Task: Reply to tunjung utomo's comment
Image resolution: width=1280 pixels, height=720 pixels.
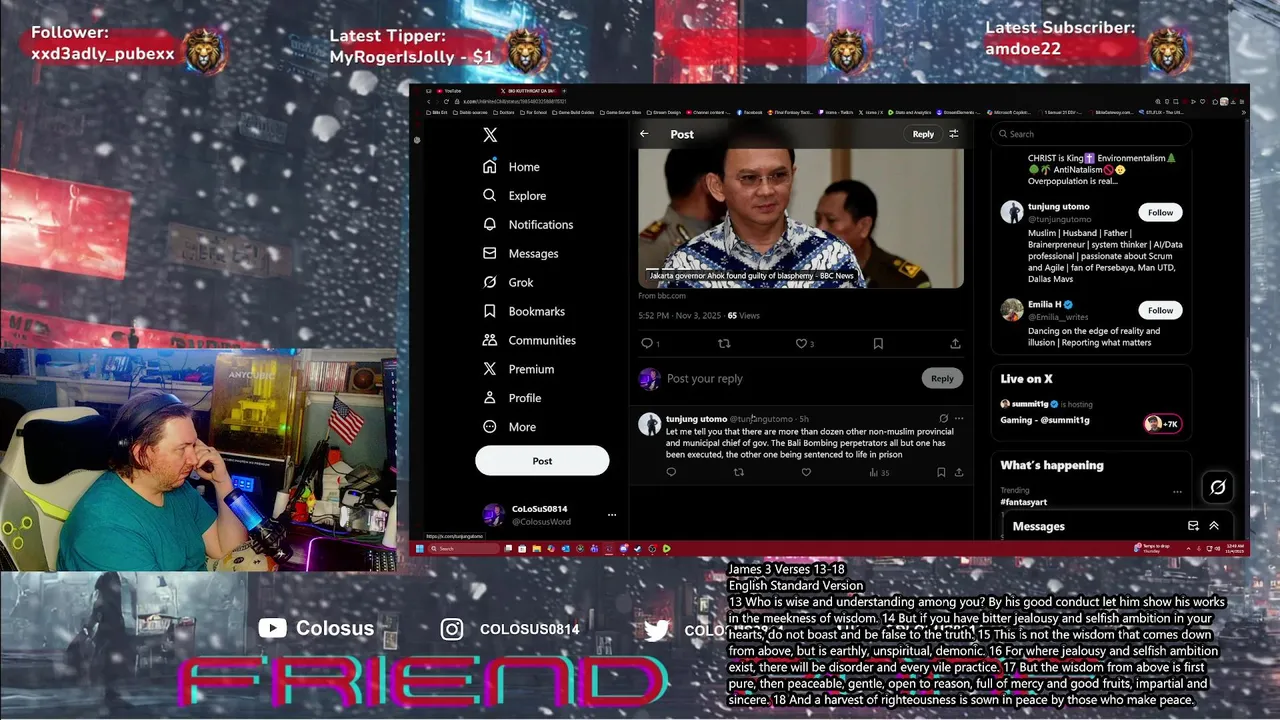Action: pyautogui.click(x=671, y=472)
